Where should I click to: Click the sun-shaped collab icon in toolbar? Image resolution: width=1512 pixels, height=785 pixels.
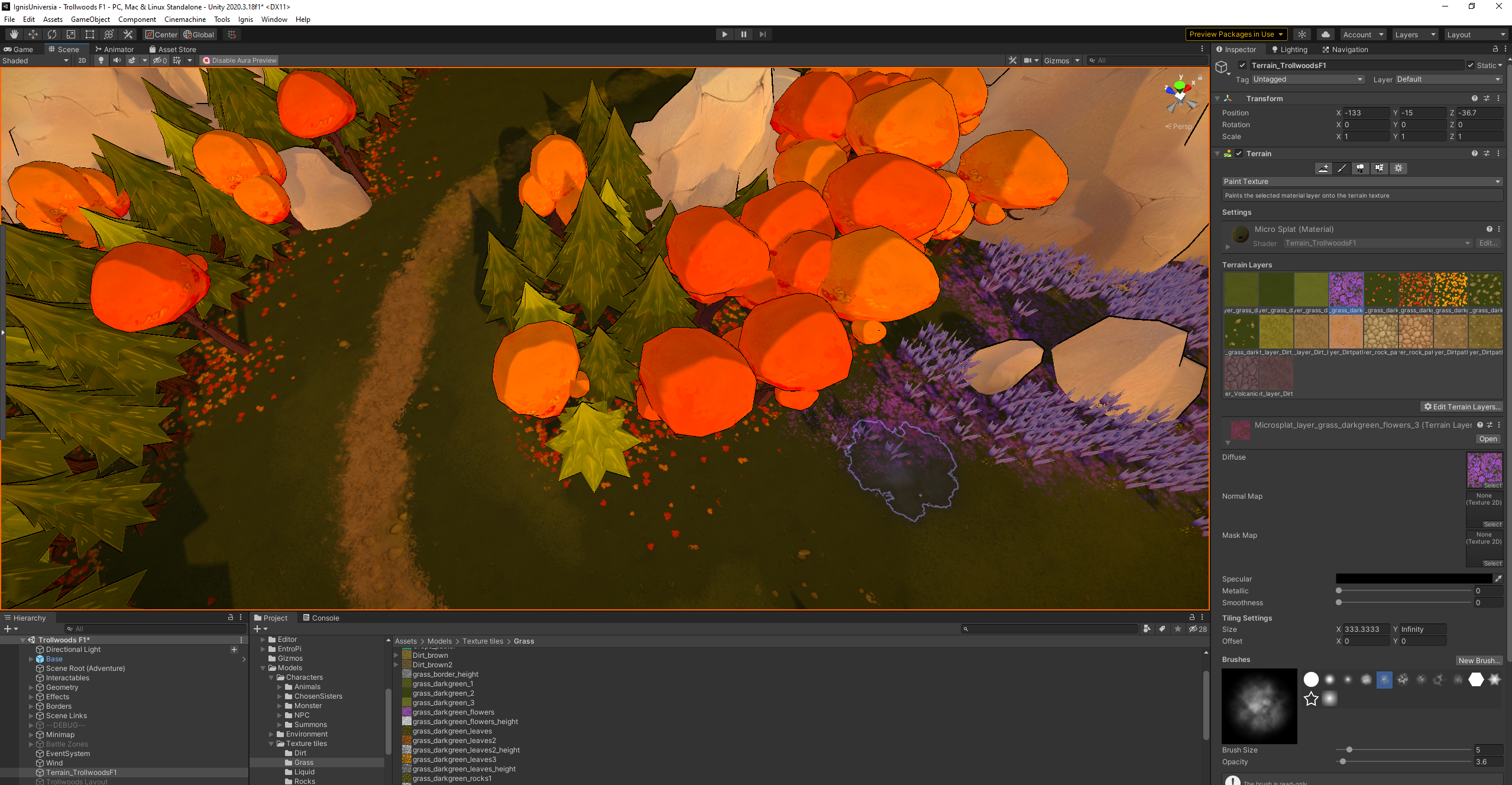click(1301, 34)
